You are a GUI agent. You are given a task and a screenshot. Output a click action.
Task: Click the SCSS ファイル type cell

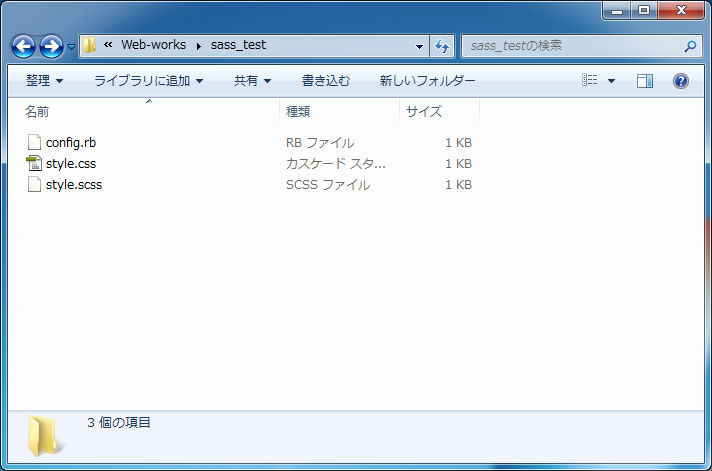[328, 185]
